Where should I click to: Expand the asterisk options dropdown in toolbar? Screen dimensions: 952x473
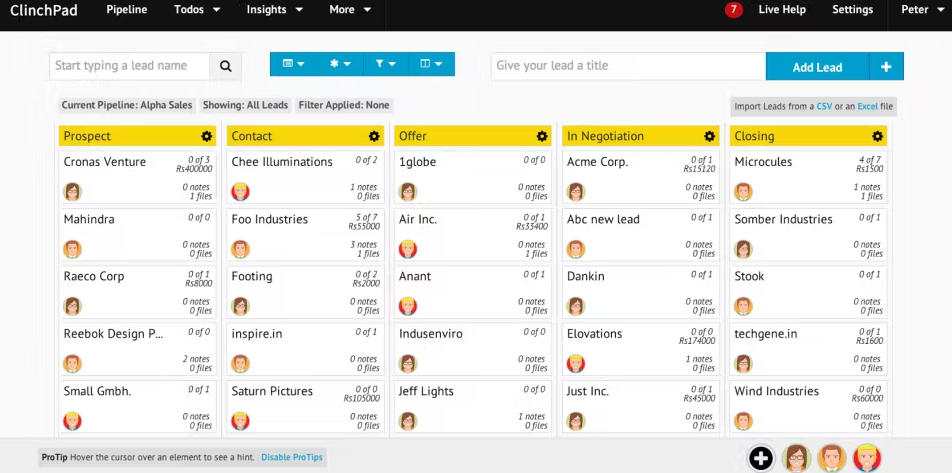tap(340, 65)
